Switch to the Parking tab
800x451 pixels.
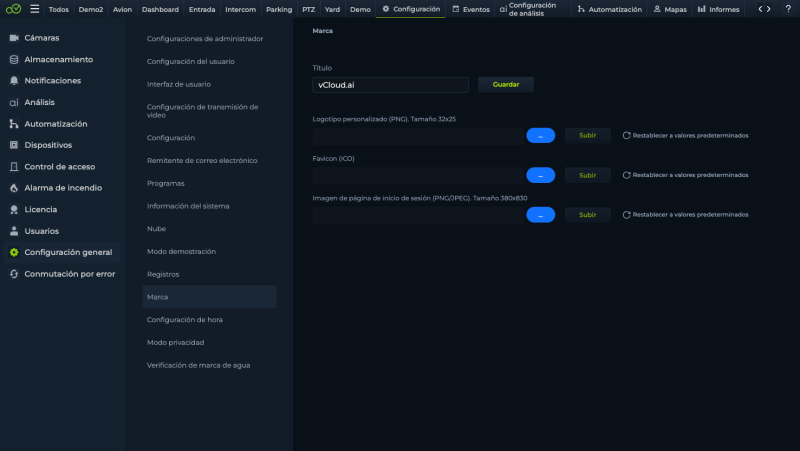(279, 9)
